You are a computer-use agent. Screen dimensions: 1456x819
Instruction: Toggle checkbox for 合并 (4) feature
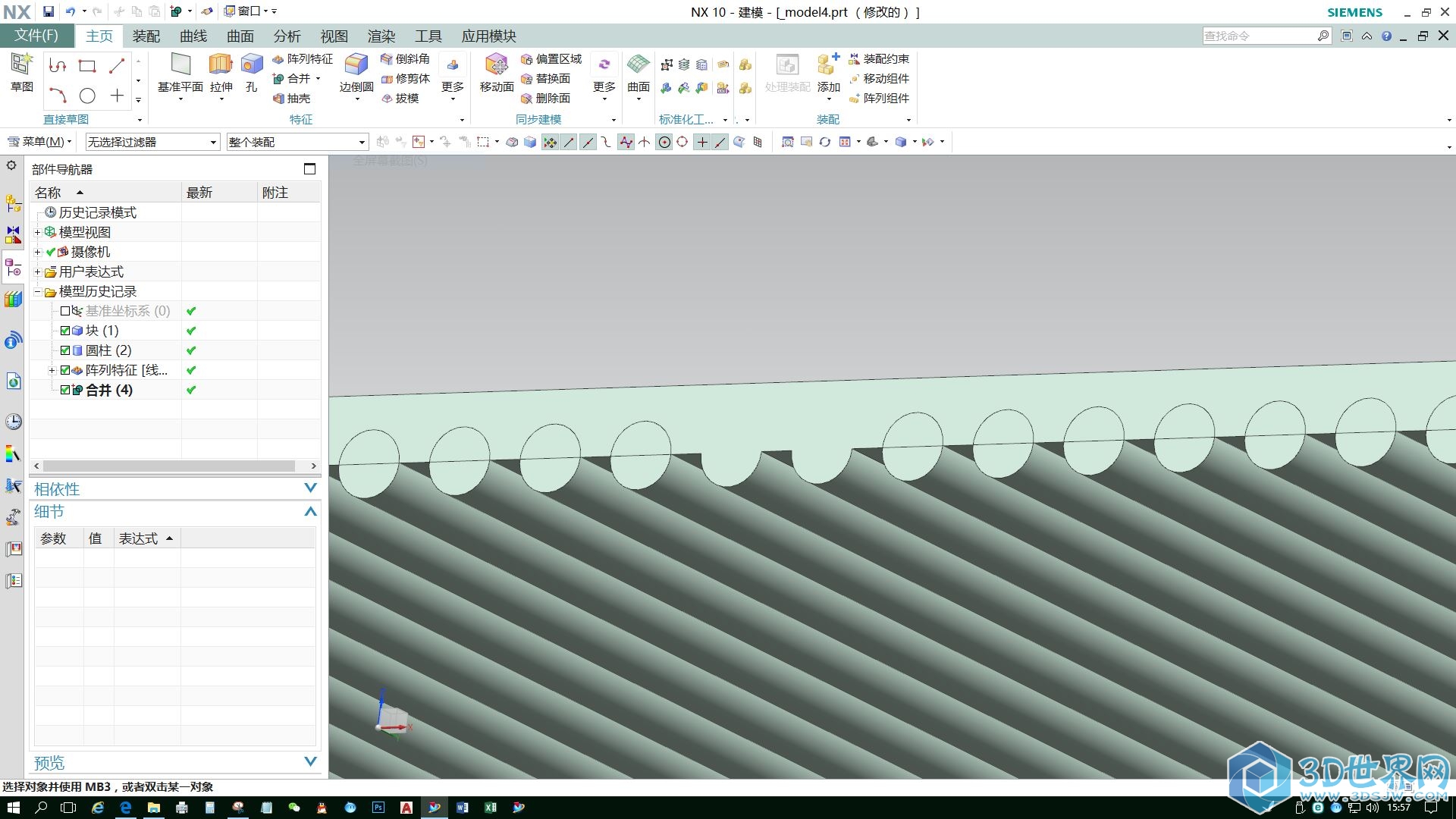(65, 390)
